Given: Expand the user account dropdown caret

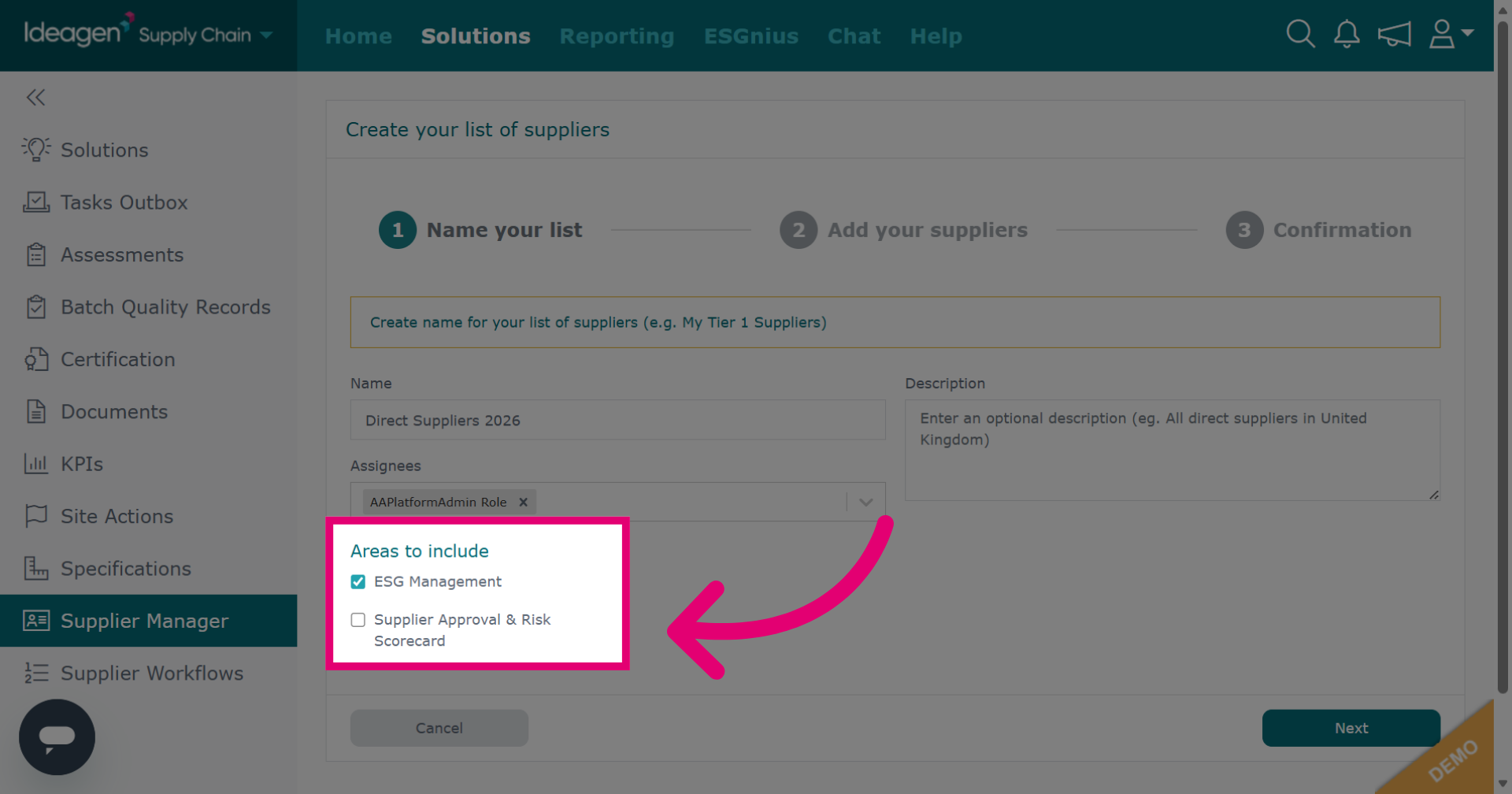Looking at the screenshot, I should tap(1467, 32).
